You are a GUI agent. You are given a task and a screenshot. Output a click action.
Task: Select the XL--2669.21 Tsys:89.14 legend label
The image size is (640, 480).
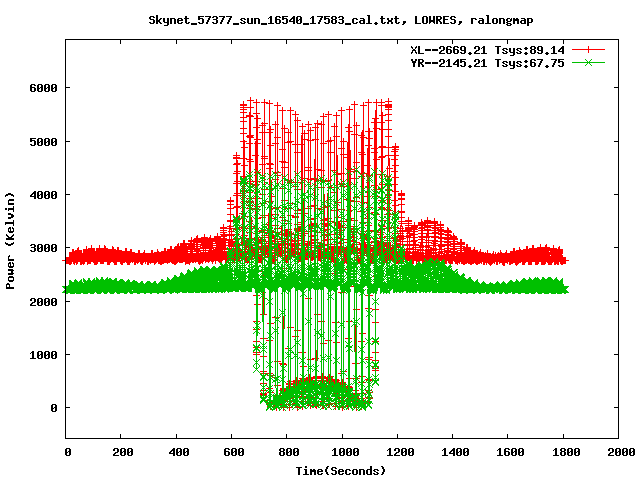tap(487, 50)
